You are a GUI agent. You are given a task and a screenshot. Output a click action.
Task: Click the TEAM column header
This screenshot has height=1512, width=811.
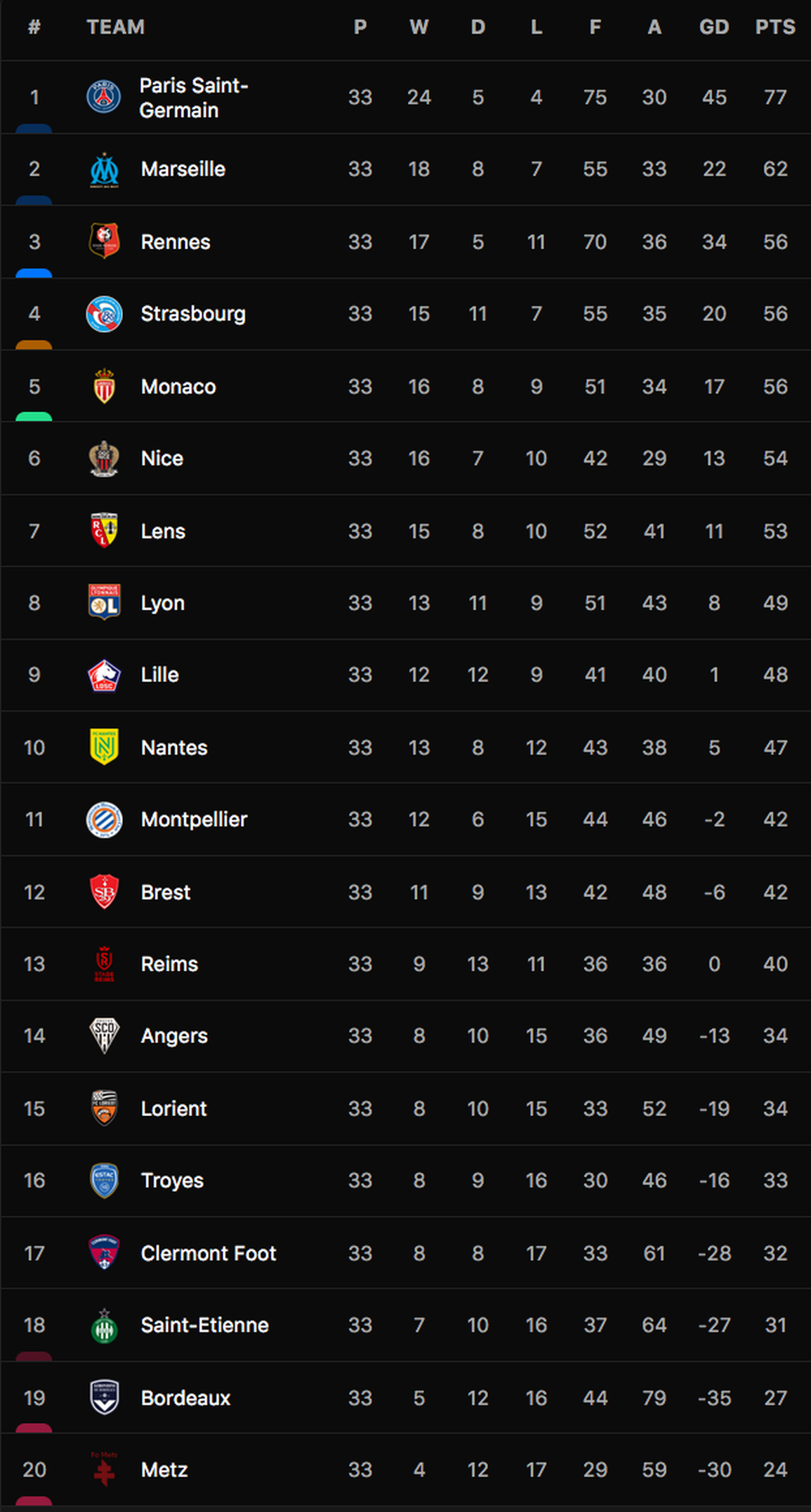pos(116,27)
